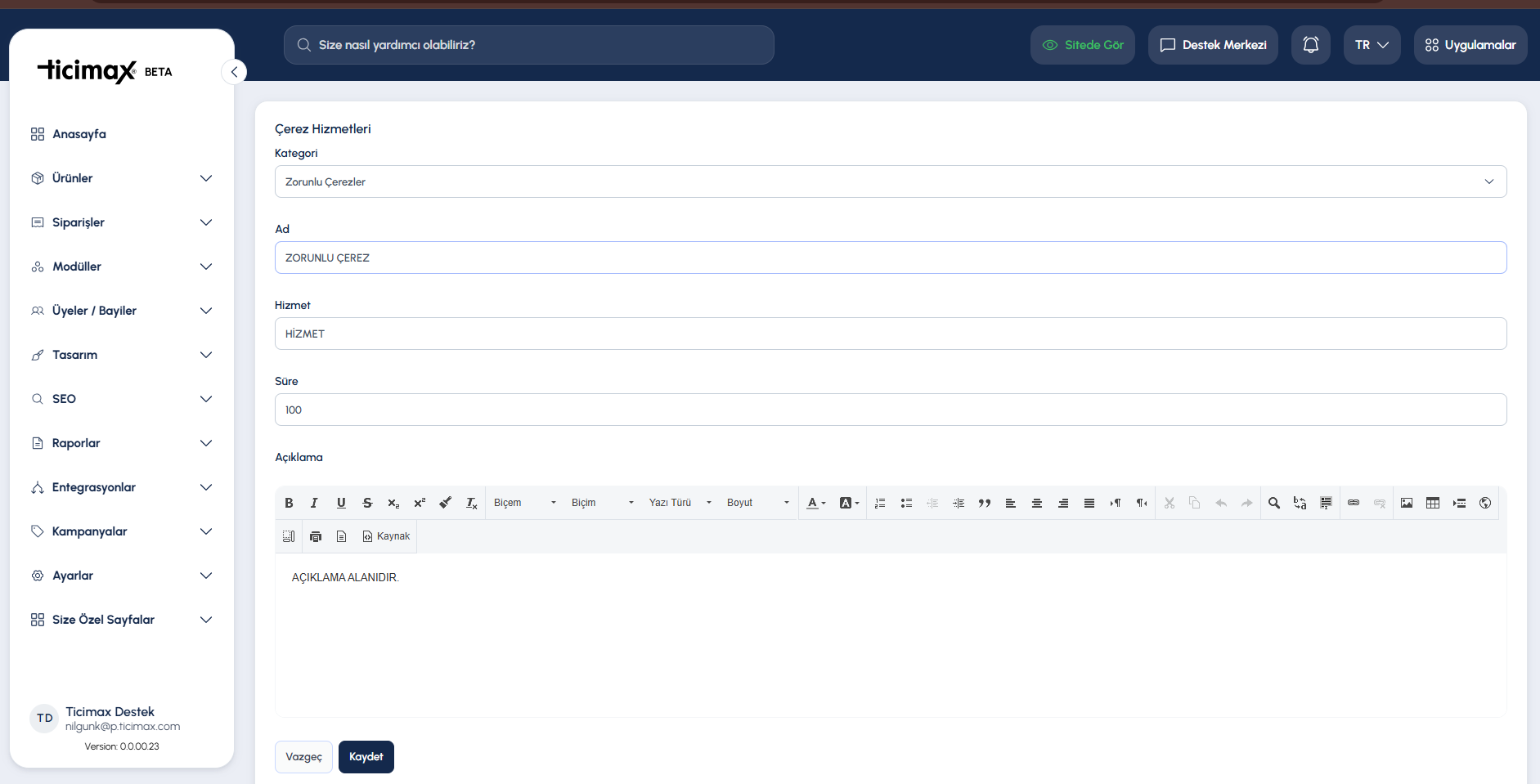Collapse the sidebar with the arrow button
Screen dimensions: 1540x784
coord(234,72)
